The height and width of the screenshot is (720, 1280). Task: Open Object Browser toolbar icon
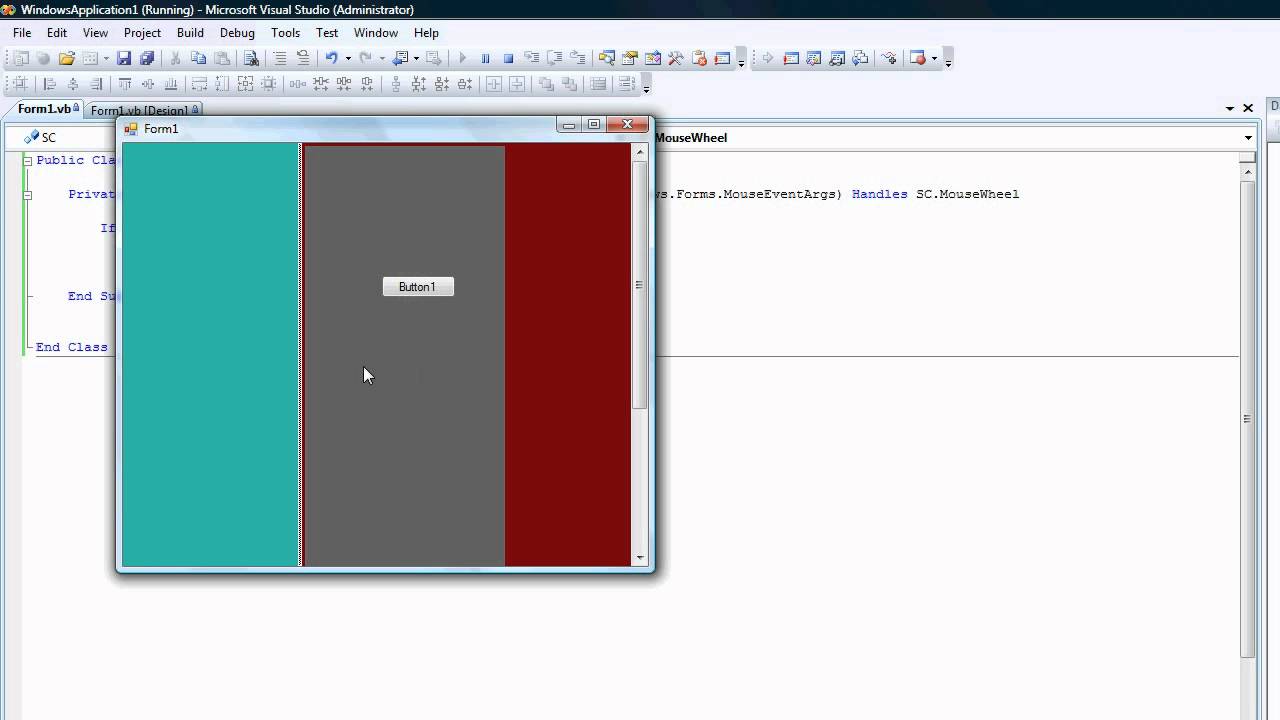pyautogui.click(x=653, y=59)
